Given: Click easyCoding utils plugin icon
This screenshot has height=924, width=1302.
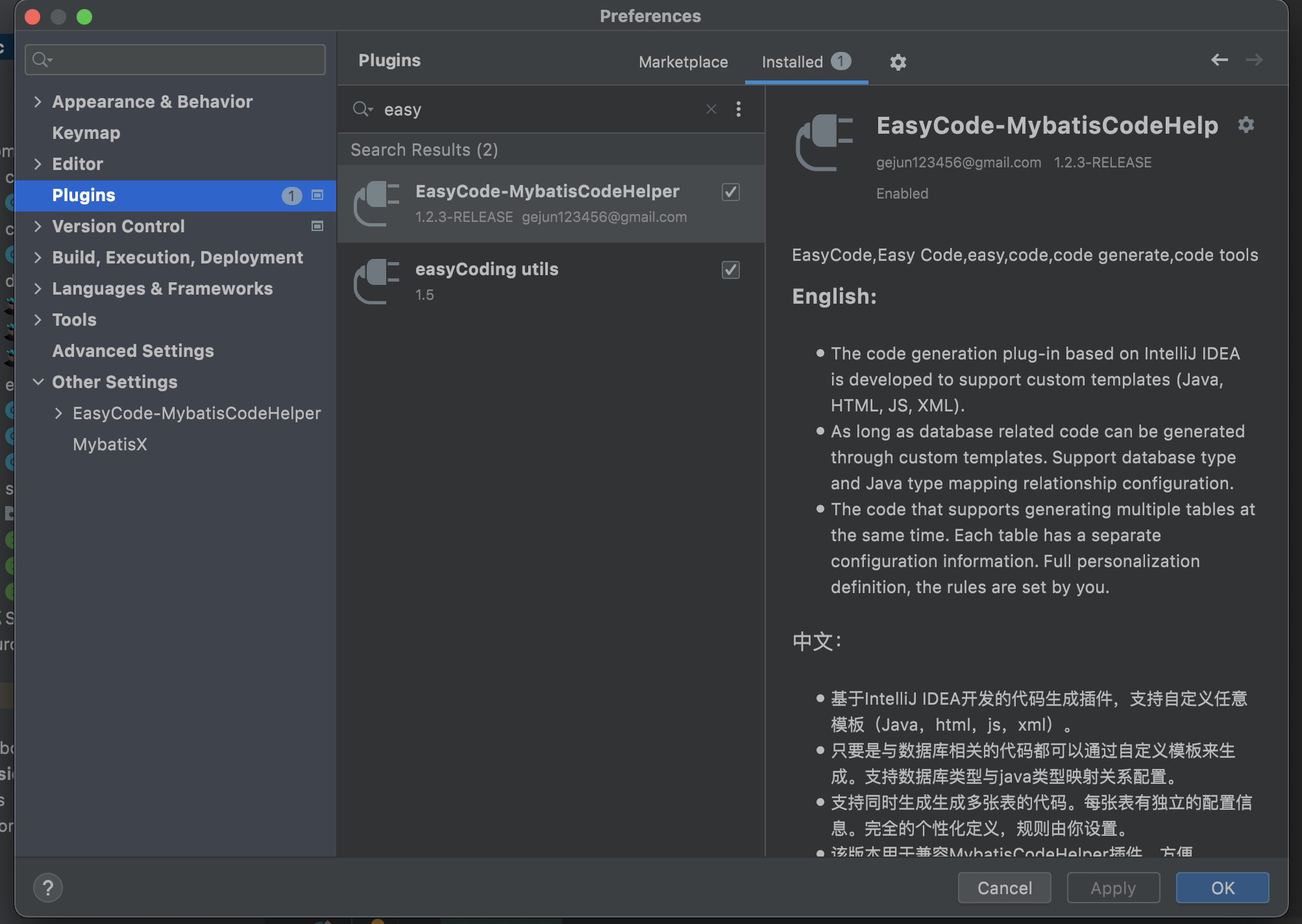Looking at the screenshot, I should pos(376,281).
